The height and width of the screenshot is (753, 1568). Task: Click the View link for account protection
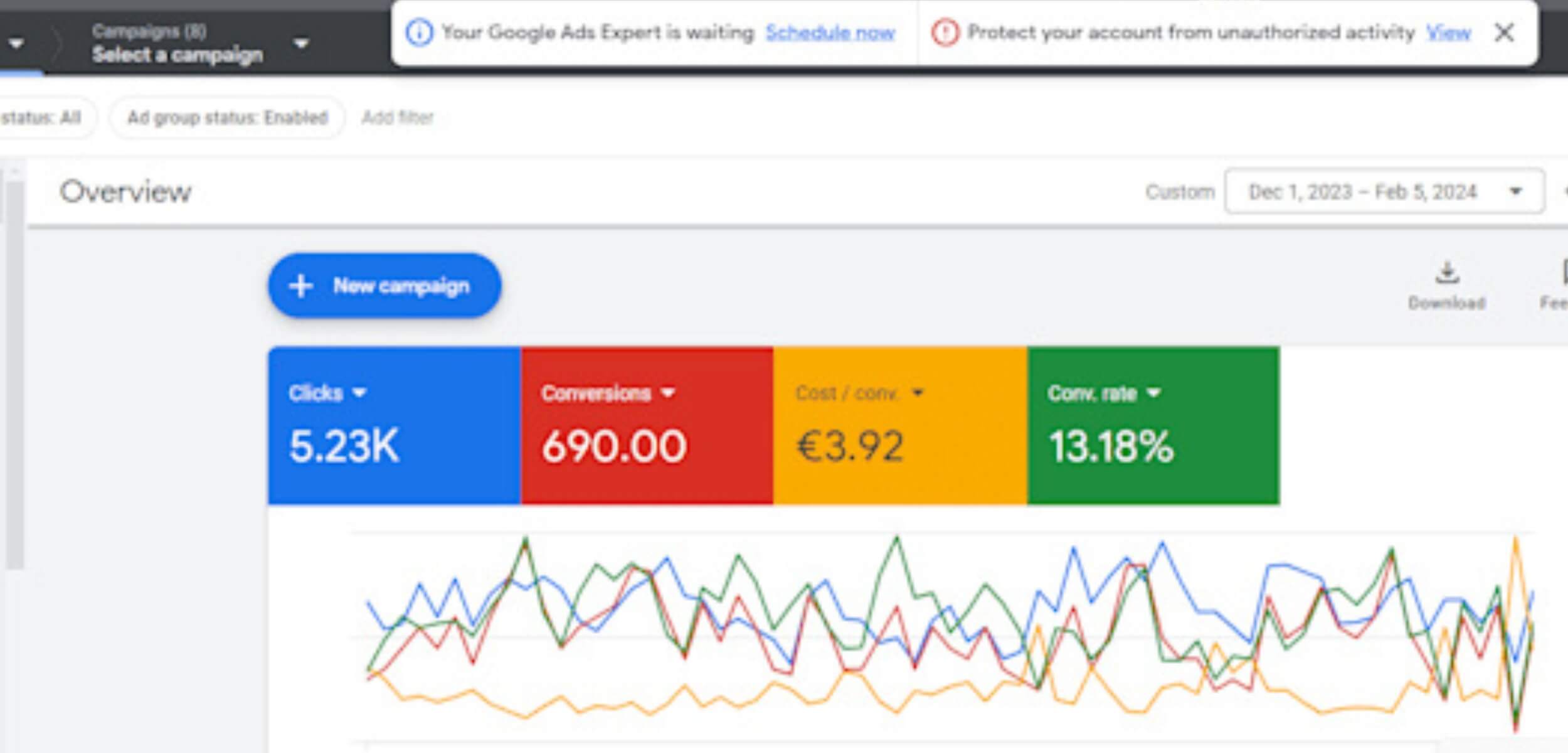pos(1448,33)
